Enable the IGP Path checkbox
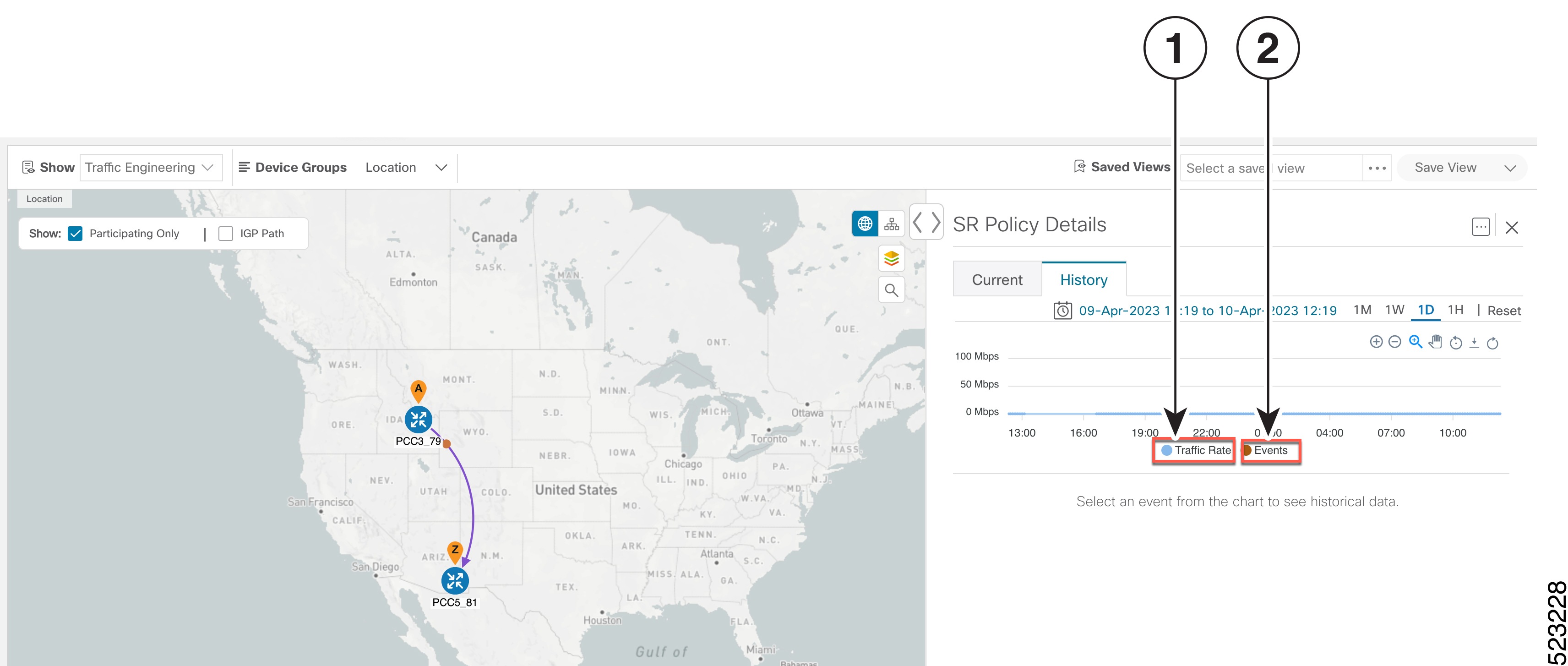 [x=226, y=234]
